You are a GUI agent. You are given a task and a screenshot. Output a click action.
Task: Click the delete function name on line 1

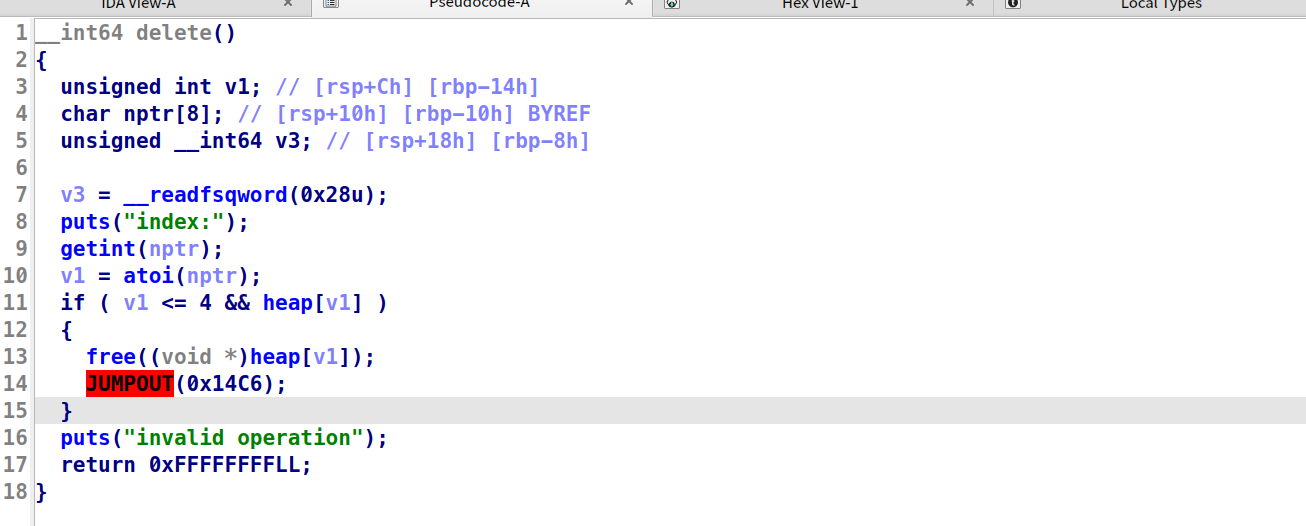173,33
